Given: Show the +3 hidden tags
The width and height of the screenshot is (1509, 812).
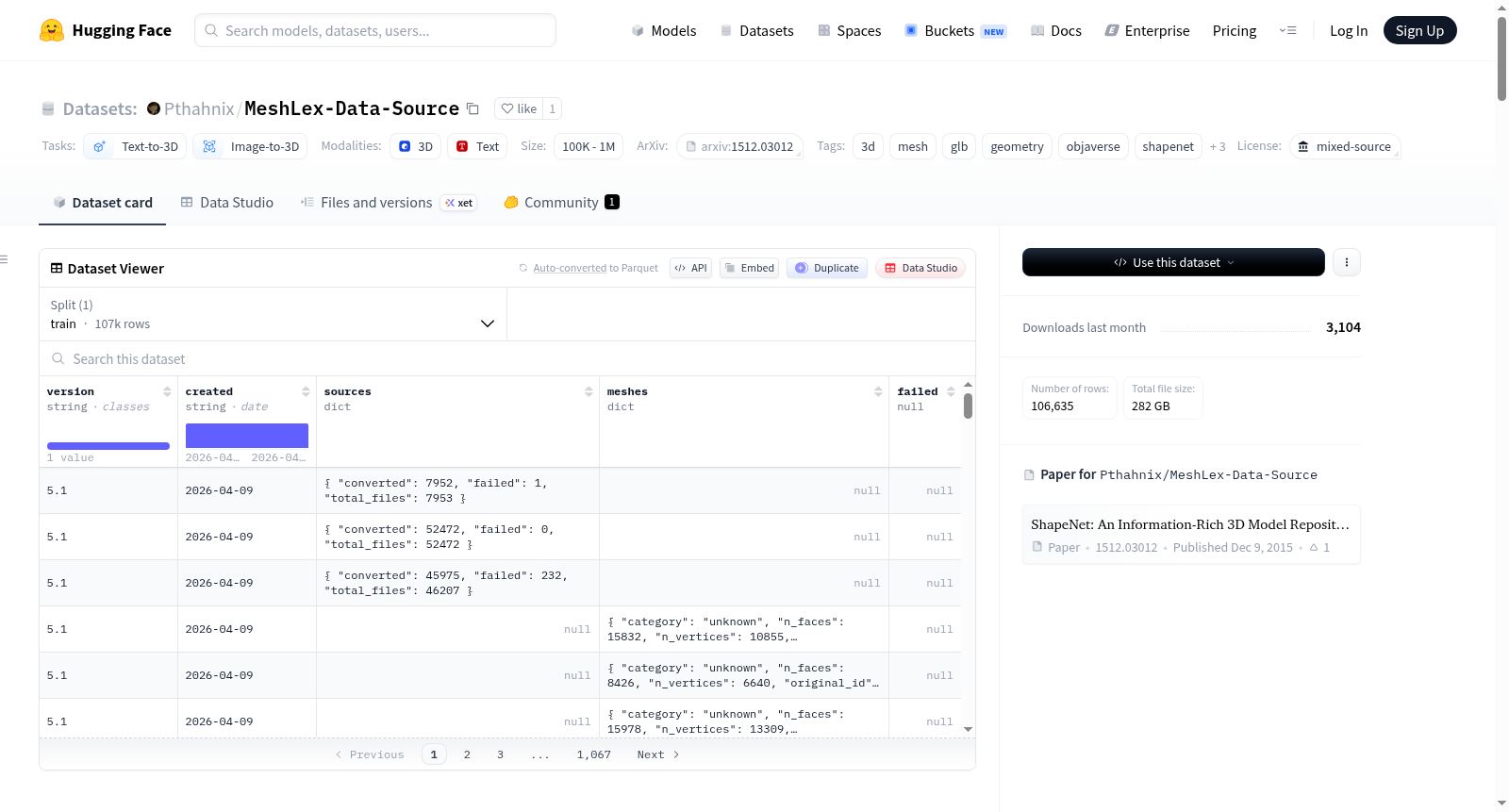Looking at the screenshot, I should [1218, 146].
